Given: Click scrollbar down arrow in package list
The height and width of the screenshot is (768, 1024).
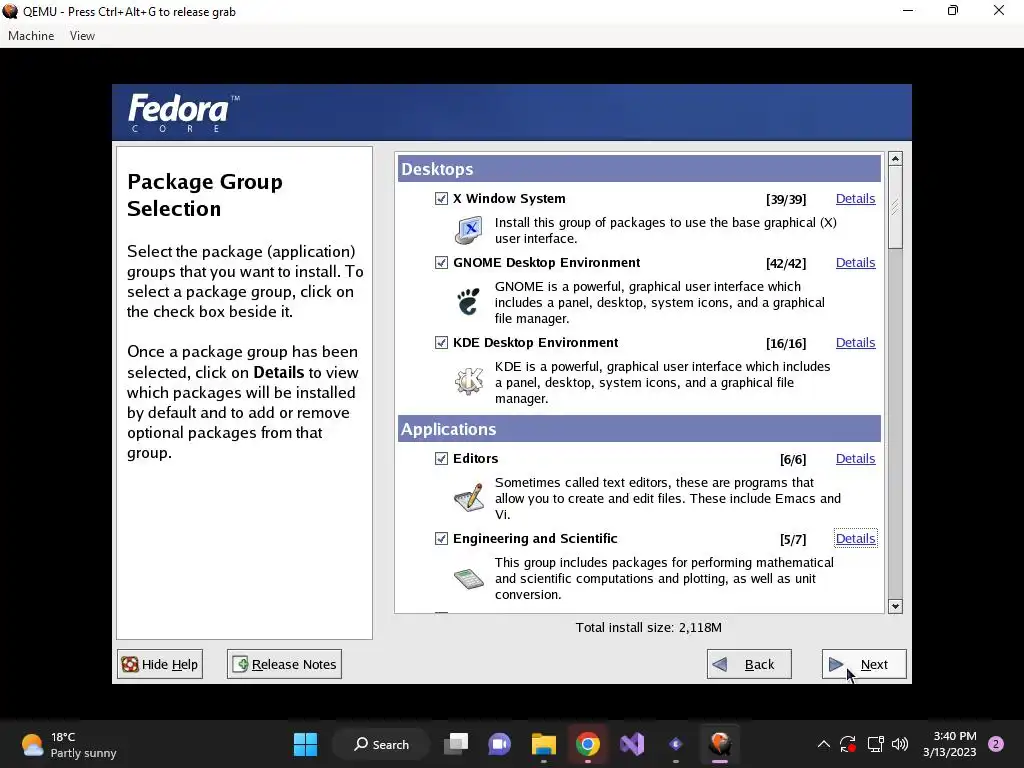Looking at the screenshot, I should [x=895, y=606].
